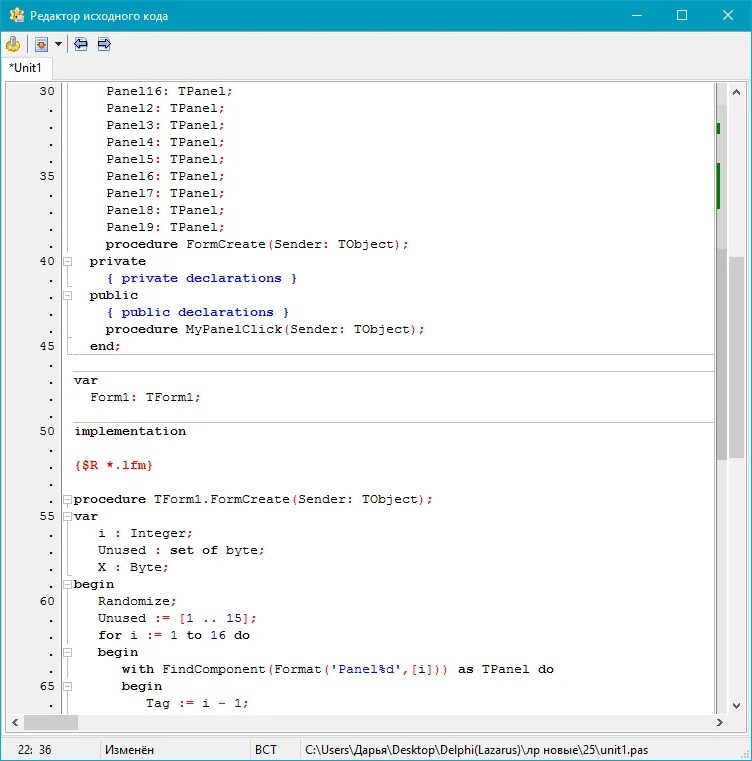
Task: Click the 'private' keyword line
Action: 117,261
